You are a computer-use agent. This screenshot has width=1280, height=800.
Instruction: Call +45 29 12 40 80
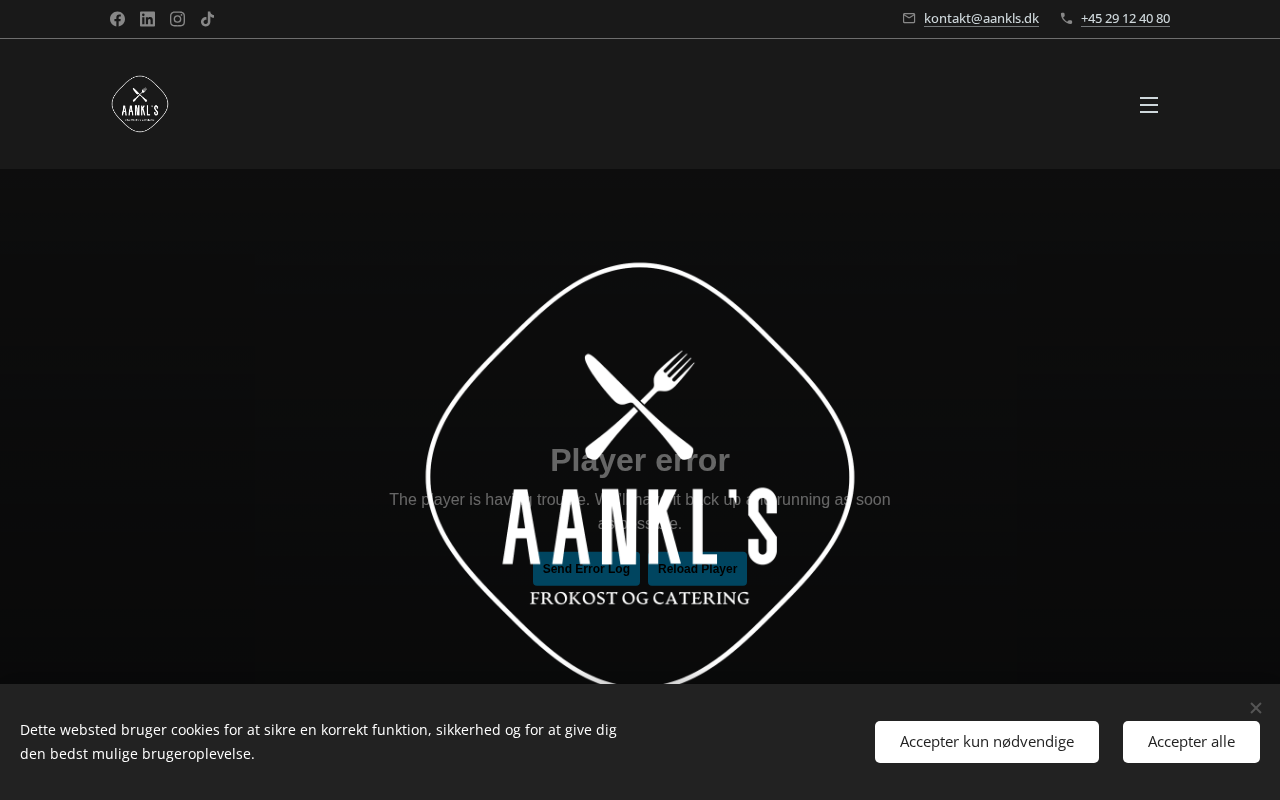tap(1125, 18)
